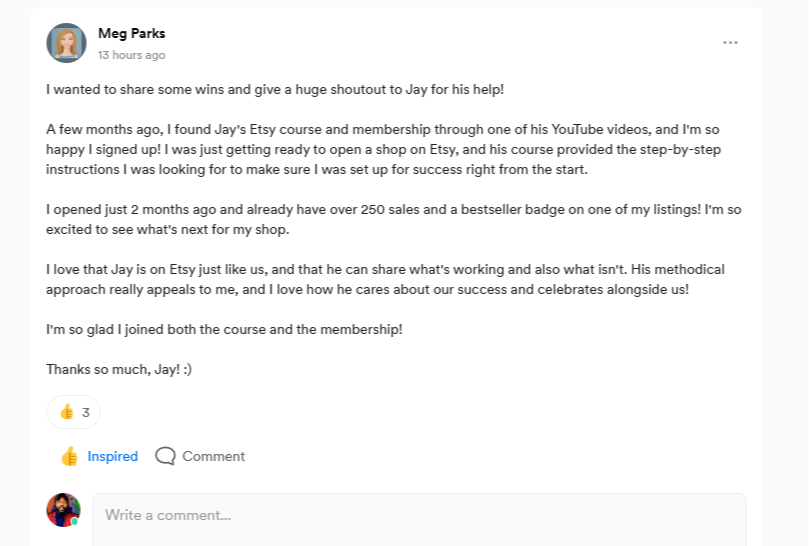809x546 pixels.
Task: Open the three-dot post options menu
Action: pos(730,43)
